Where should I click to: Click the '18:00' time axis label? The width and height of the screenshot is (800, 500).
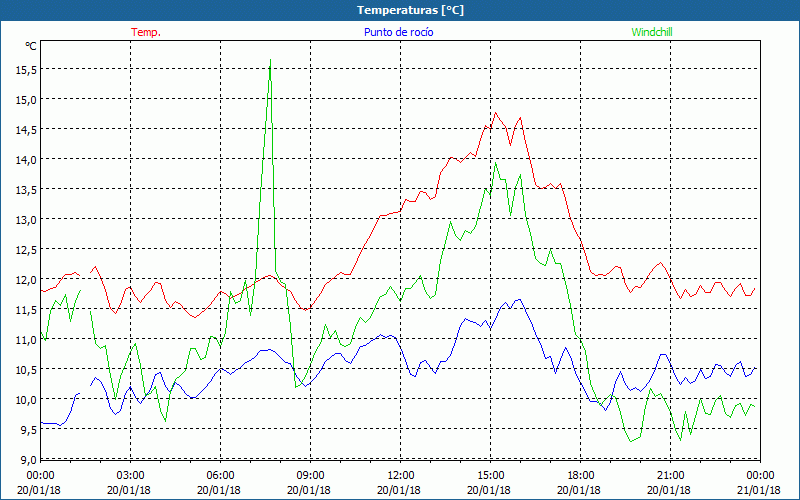(581, 476)
